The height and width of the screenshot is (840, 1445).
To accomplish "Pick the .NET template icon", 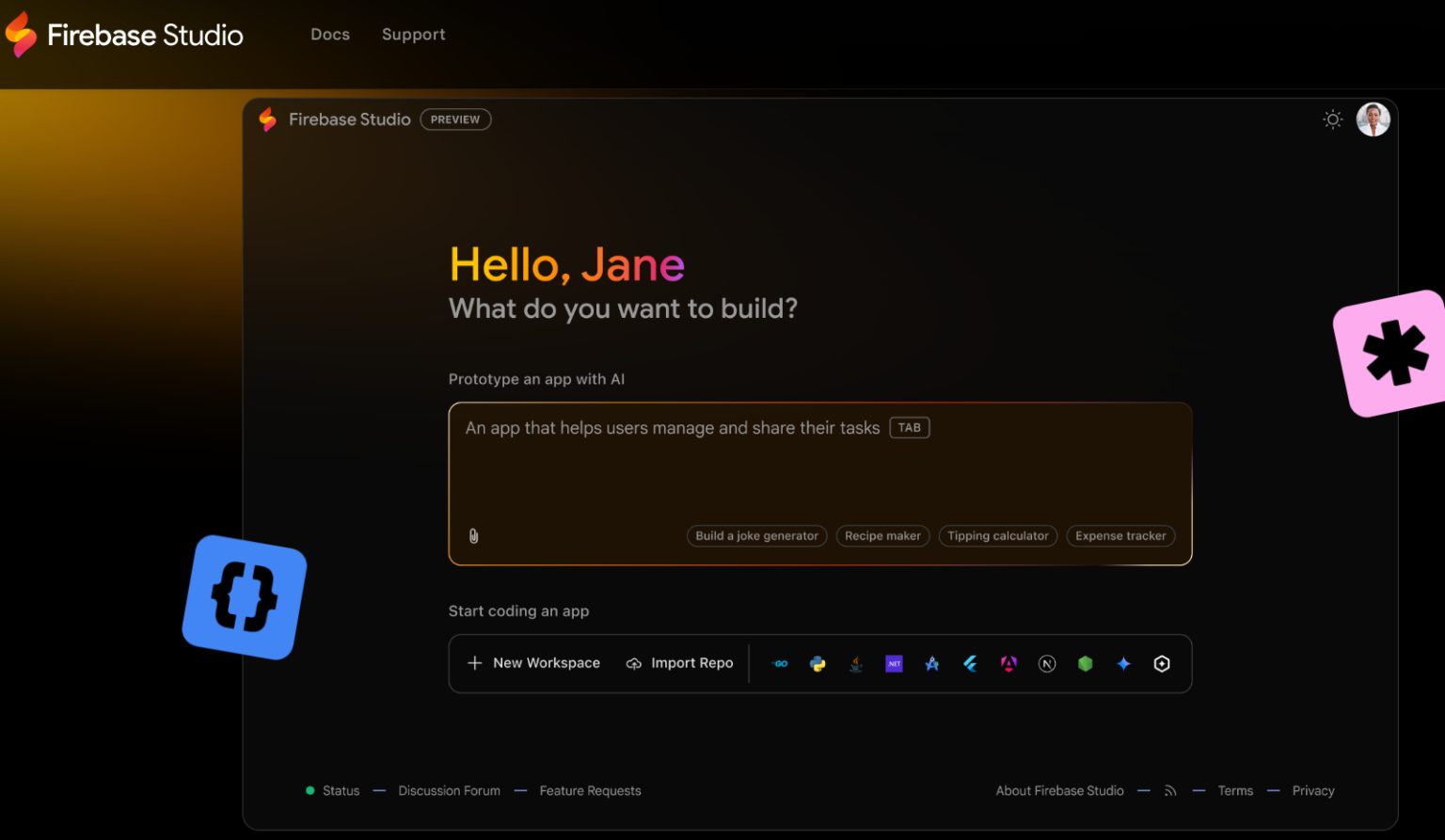I will coord(894,663).
